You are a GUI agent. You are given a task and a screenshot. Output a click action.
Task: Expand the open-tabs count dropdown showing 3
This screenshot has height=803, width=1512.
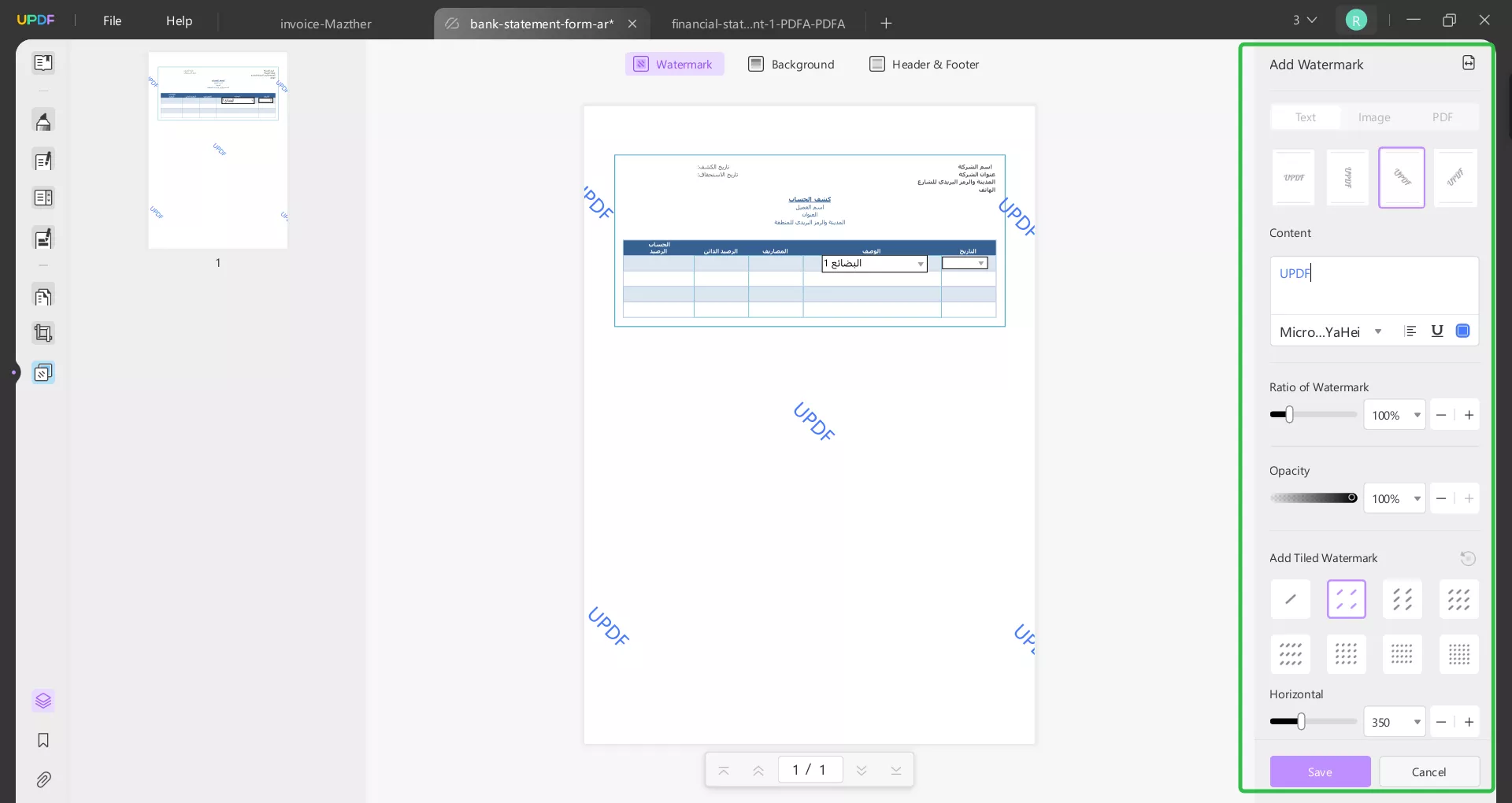coord(1304,20)
